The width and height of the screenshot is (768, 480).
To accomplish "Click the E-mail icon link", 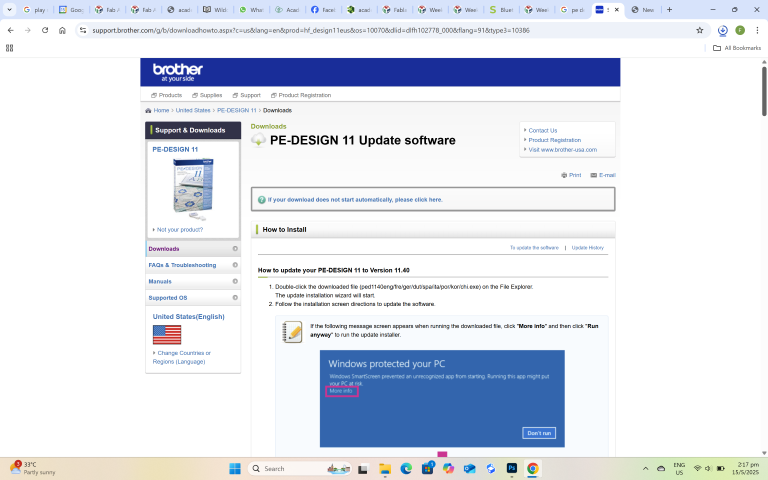I will pos(603,175).
